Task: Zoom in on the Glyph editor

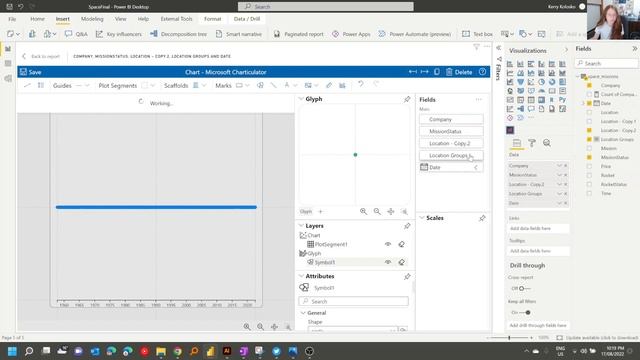Action: tap(363, 211)
